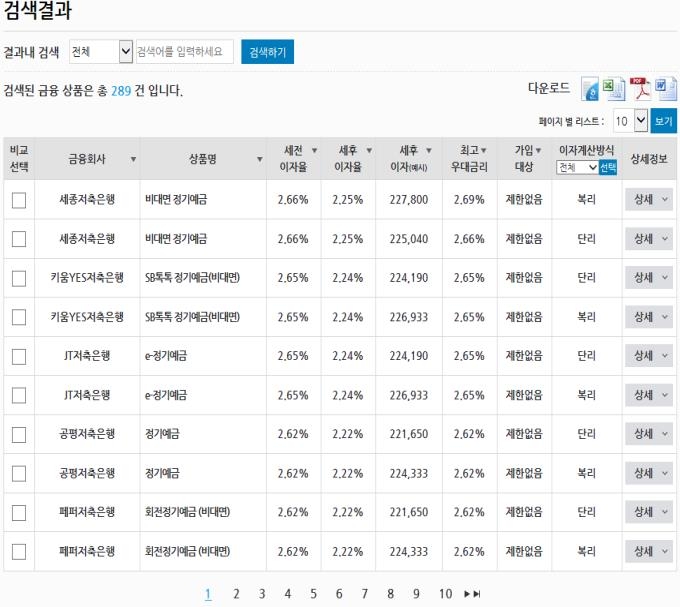
Task: Go to results page 8
Action: point(390,594)
